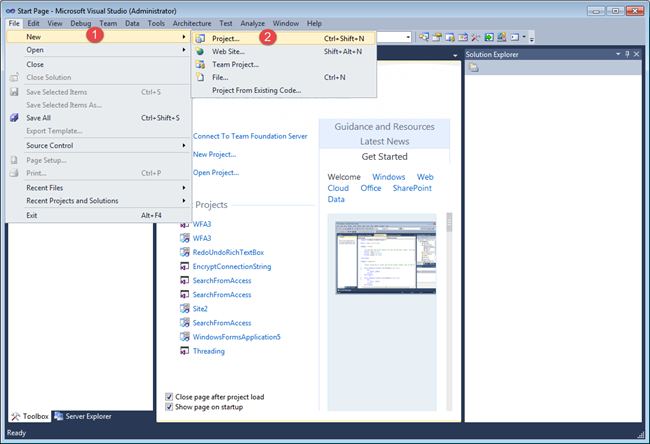Click the Open Project... start page link
Image resolution: width=650 pixels, height=444 pixels.
(x=216, y=172)
